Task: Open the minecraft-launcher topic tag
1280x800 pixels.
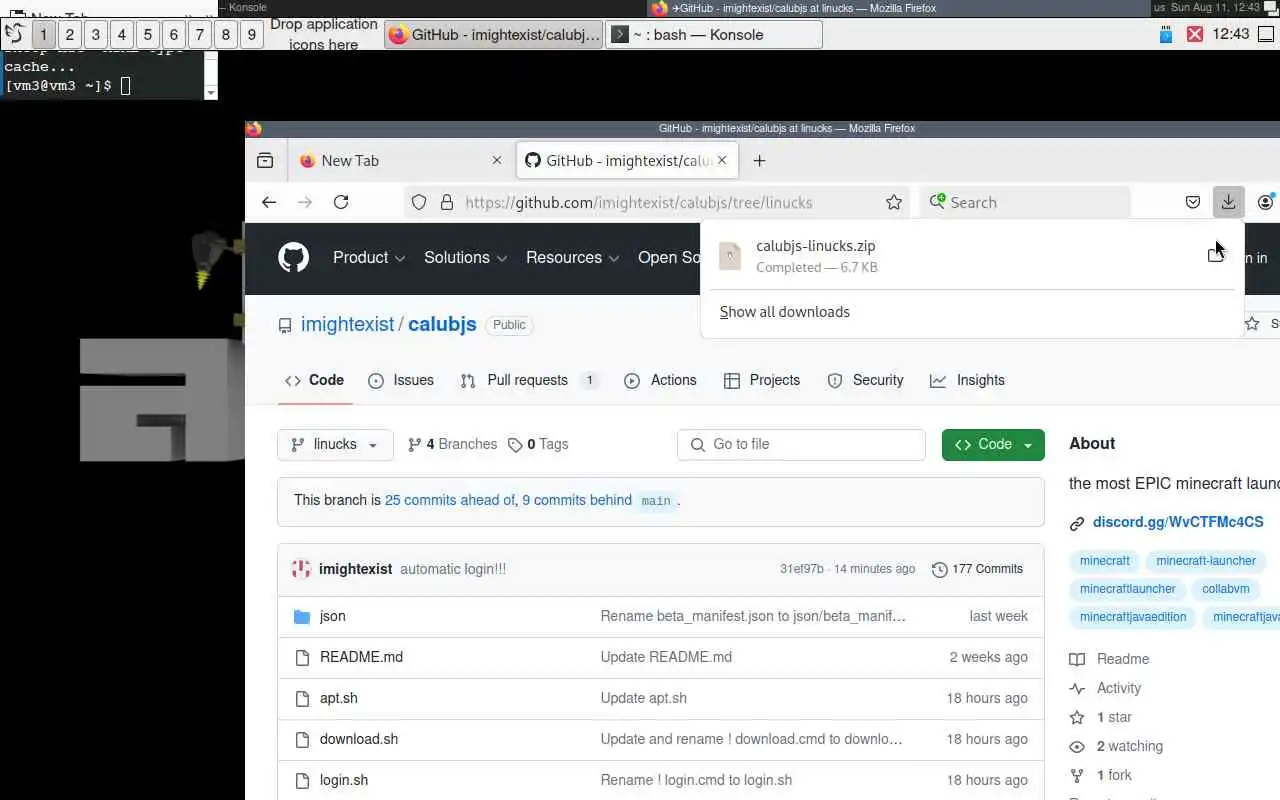Action: (1206, 561)
